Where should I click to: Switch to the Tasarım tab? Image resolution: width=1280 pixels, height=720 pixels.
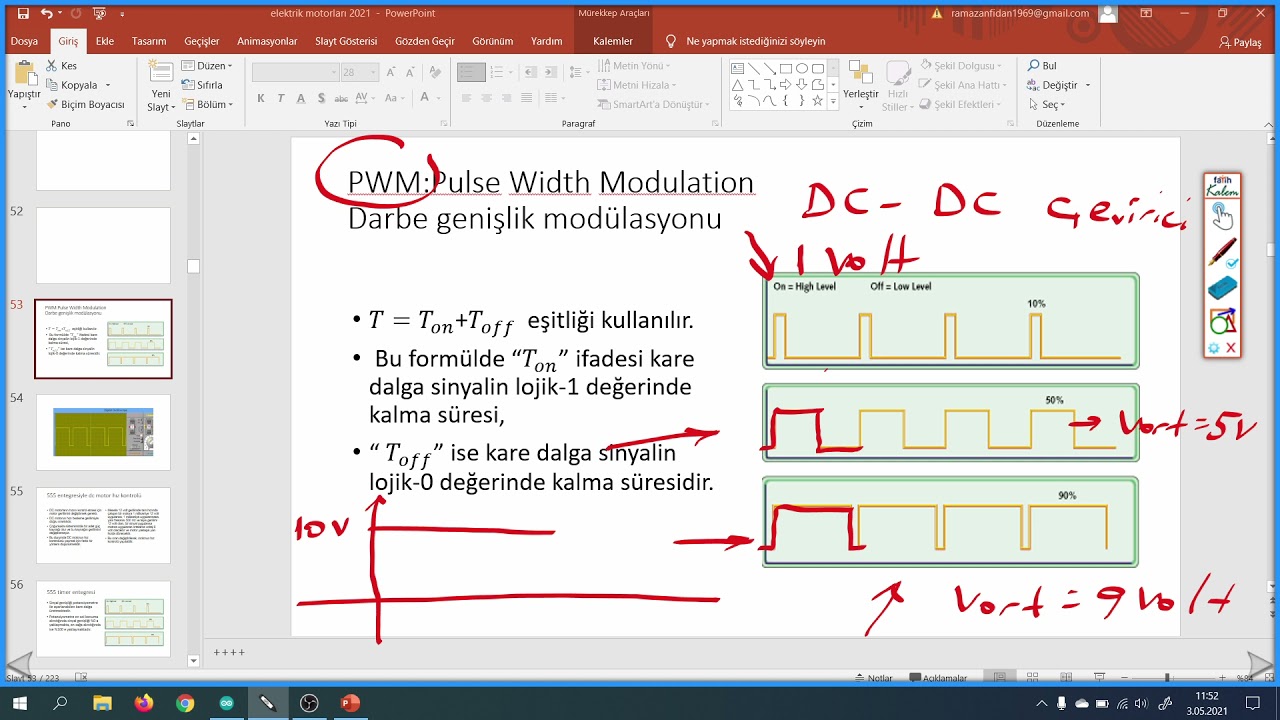pyautogui.click(x=149, y=41)
